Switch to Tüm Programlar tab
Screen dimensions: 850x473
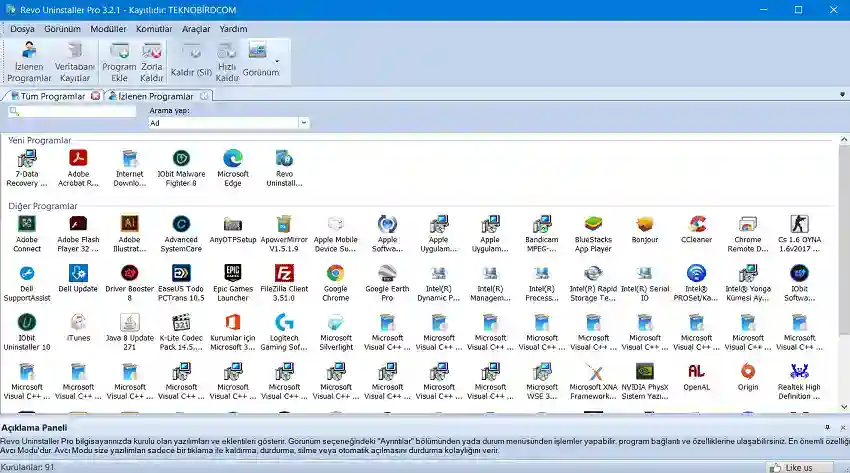[x=53, y=96]
